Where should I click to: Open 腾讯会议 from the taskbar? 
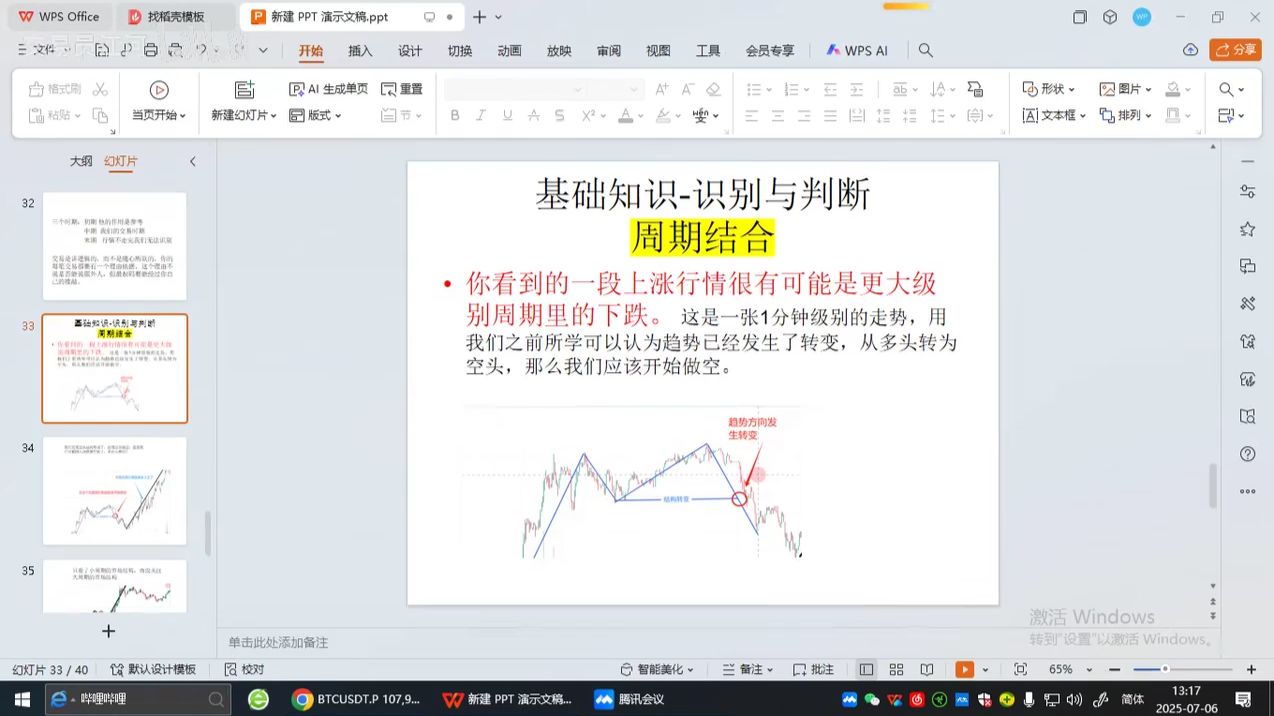click(630, 699)
